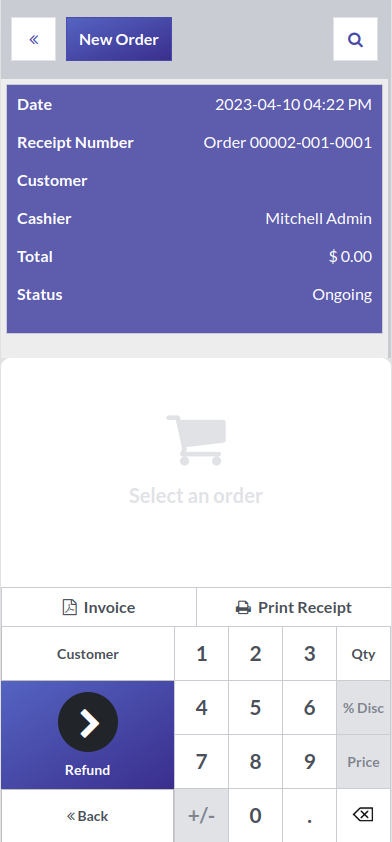Viewport: 392px width, 842px height.
Task: Tap the number 9 key
Action: pos(309,762)
